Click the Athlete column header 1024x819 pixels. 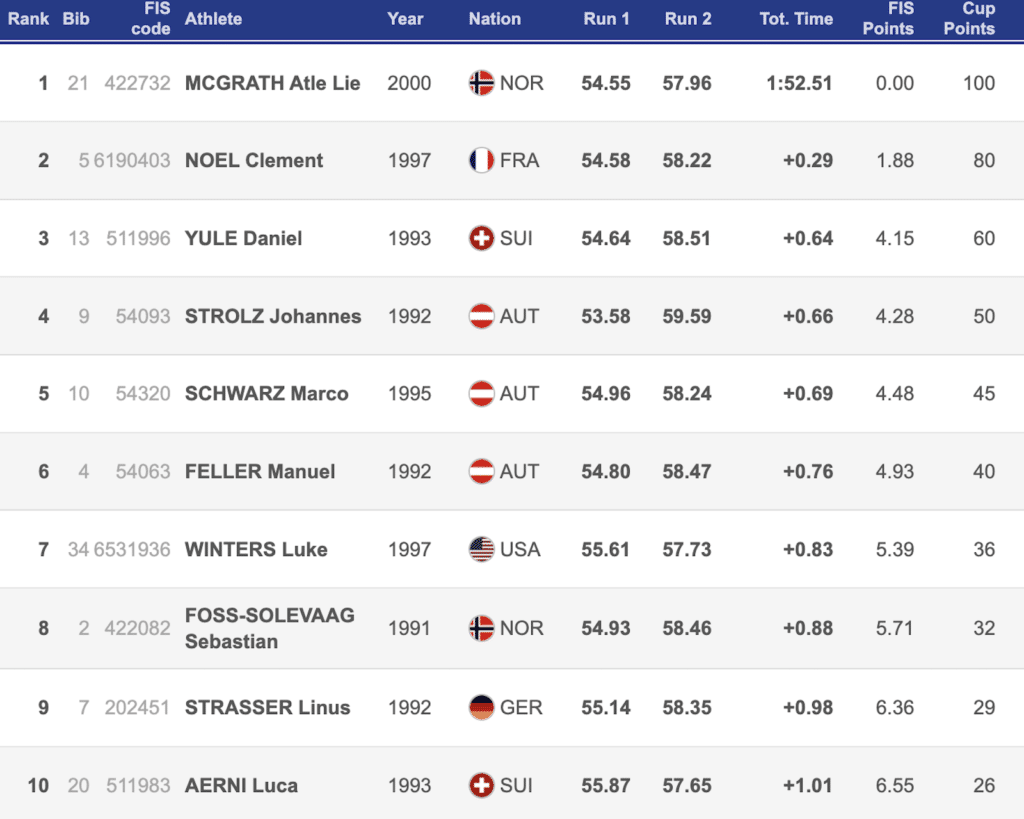(213, 19)
